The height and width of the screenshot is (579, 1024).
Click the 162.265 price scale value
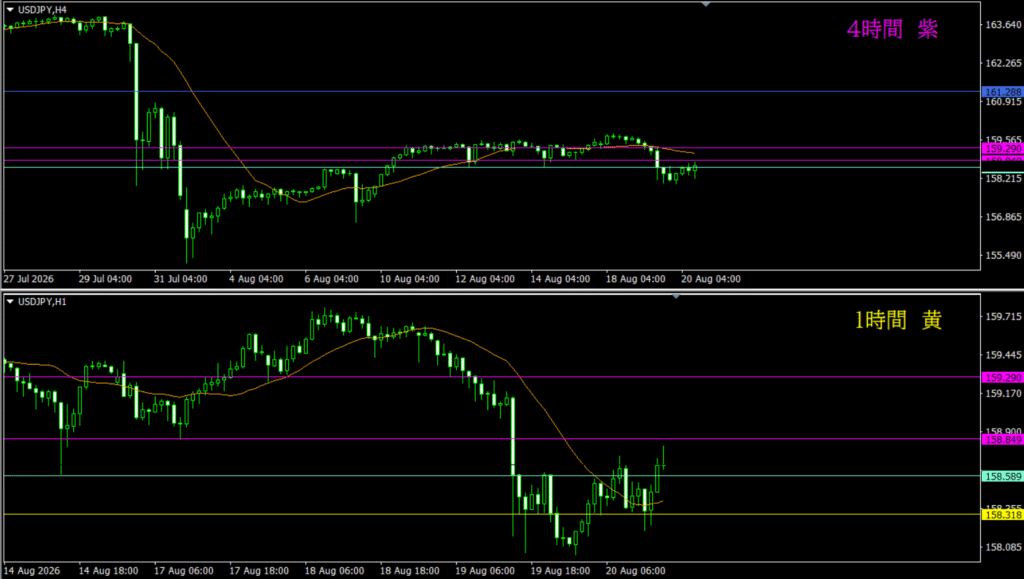point(1003,63)
